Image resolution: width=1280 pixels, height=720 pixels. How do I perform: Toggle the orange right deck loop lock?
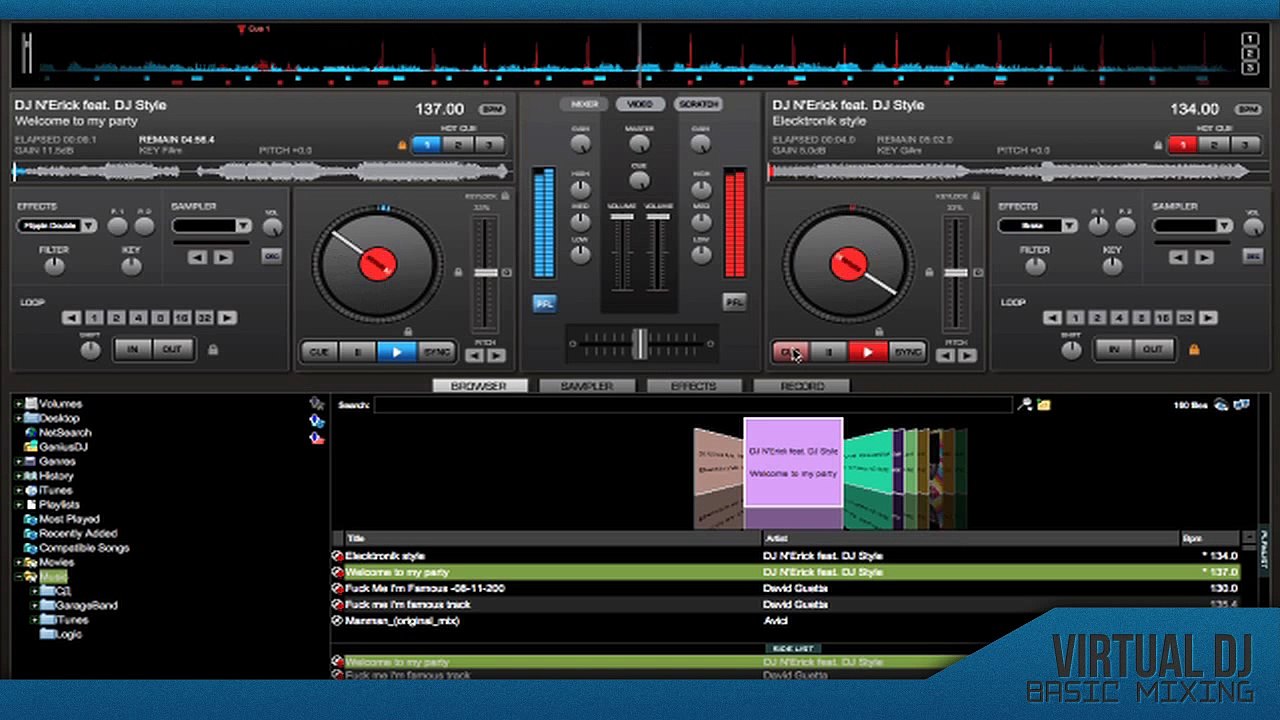pos(1193,349)
